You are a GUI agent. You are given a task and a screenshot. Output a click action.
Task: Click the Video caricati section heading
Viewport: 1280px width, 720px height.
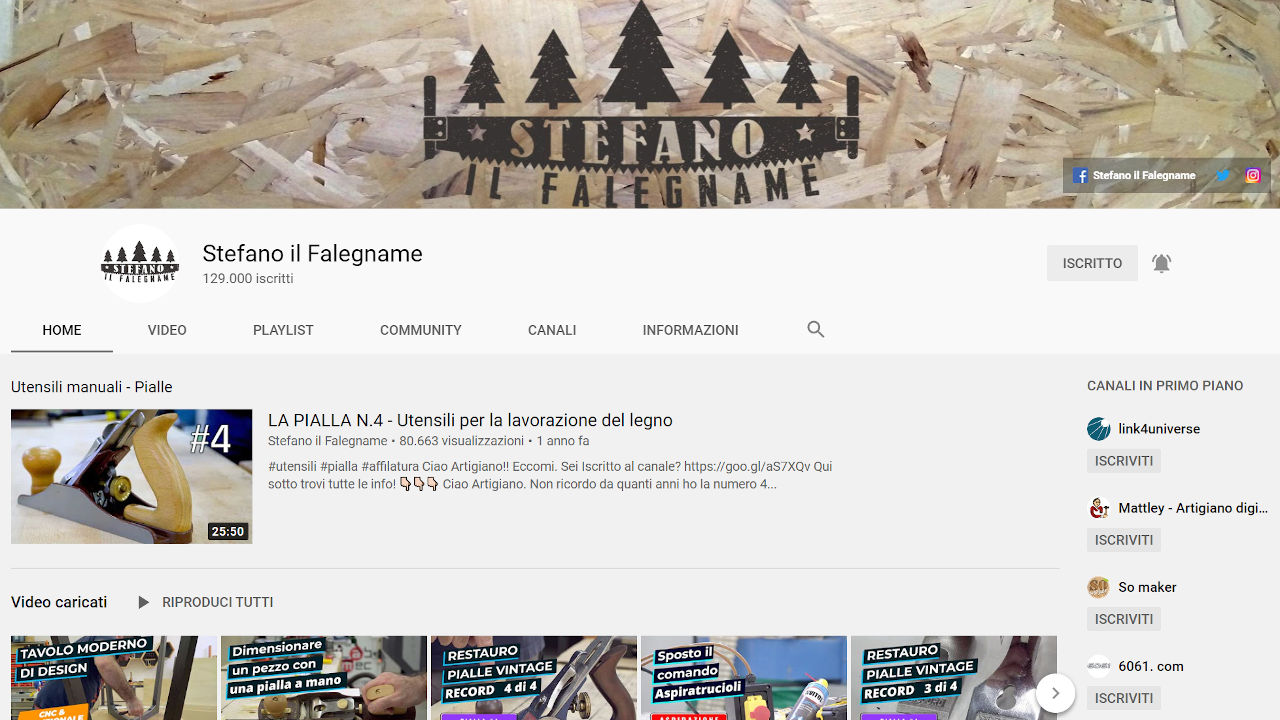point(59,602)
